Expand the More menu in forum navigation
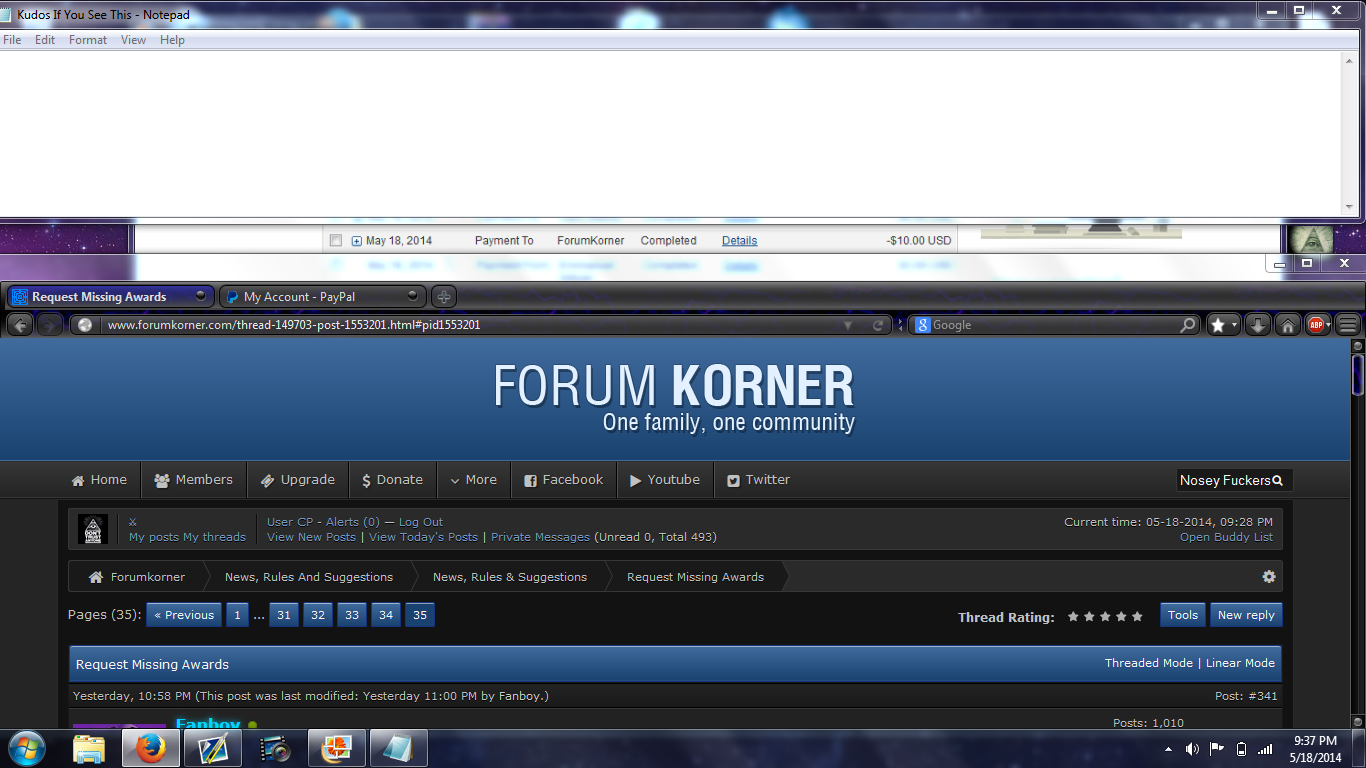The width and height of the screenshot is (1366, 768). (x=473, y=480)
